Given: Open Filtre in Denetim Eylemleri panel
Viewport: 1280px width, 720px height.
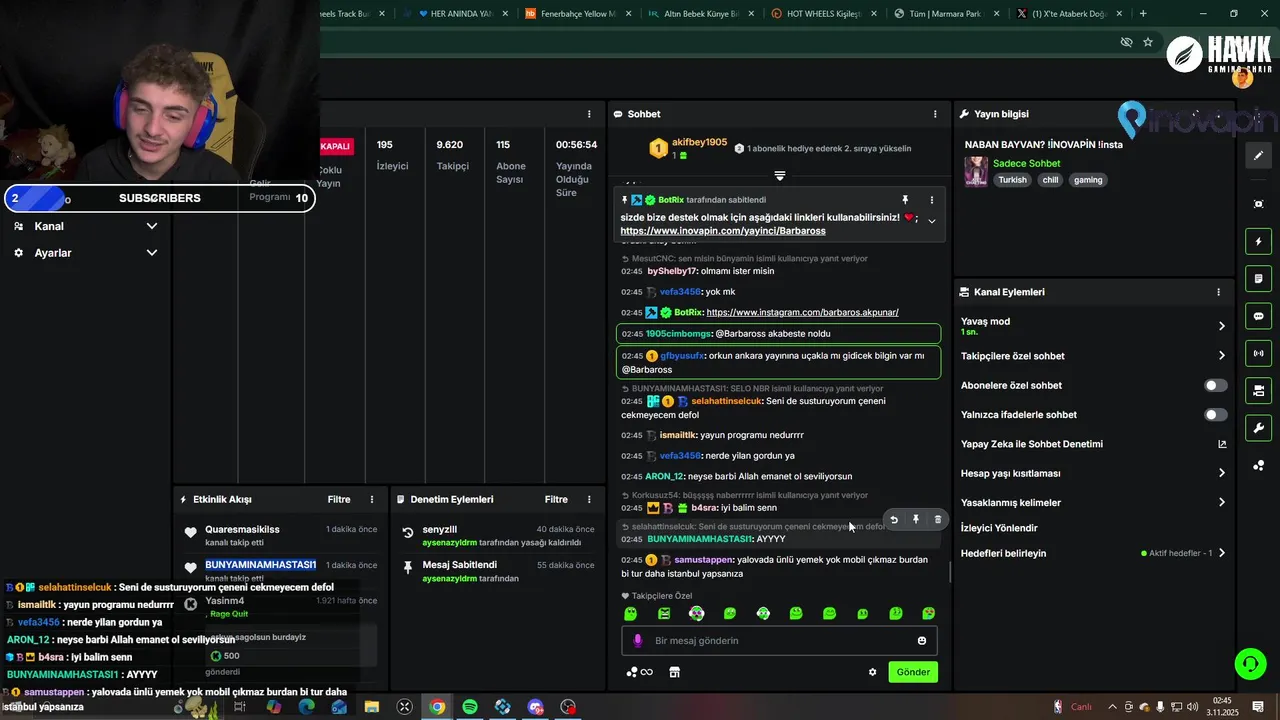Looking at the screenshot, I should click(x=556, y=499).
